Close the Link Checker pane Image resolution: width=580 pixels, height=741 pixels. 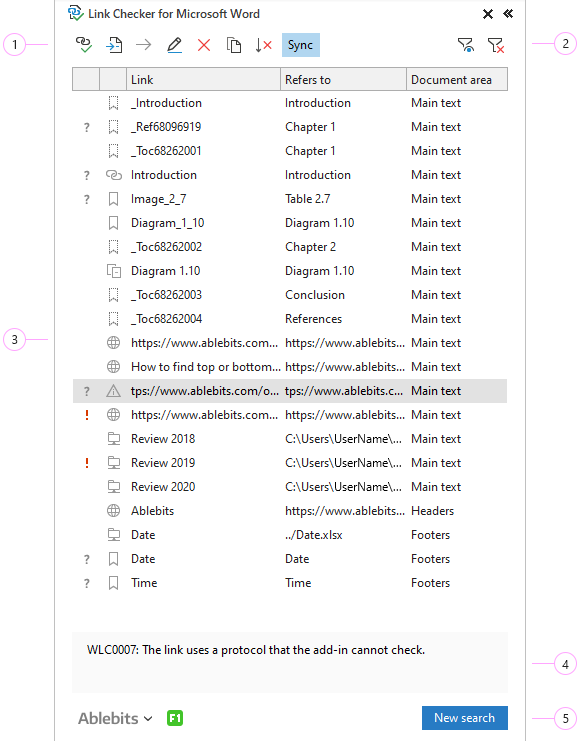click(x=488, y=14)
